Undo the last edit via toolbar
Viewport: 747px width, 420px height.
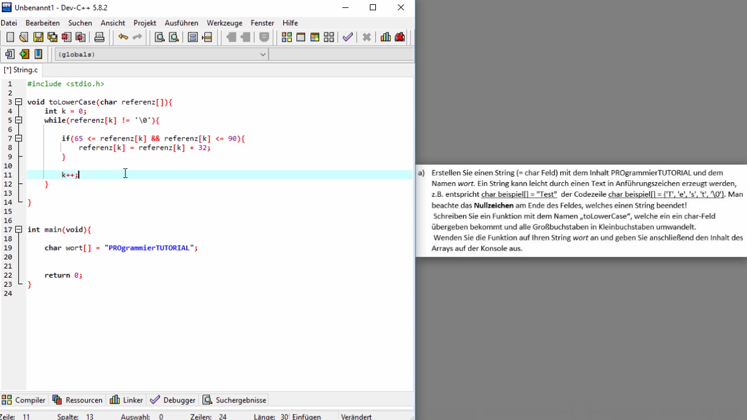123,37
